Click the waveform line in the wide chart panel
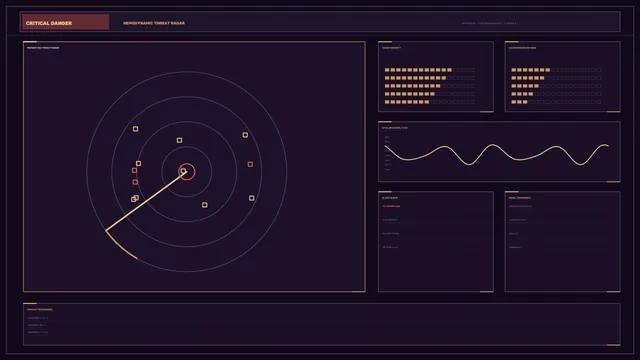This screenshot has width=640, height=360. click(x=497, y=155)
